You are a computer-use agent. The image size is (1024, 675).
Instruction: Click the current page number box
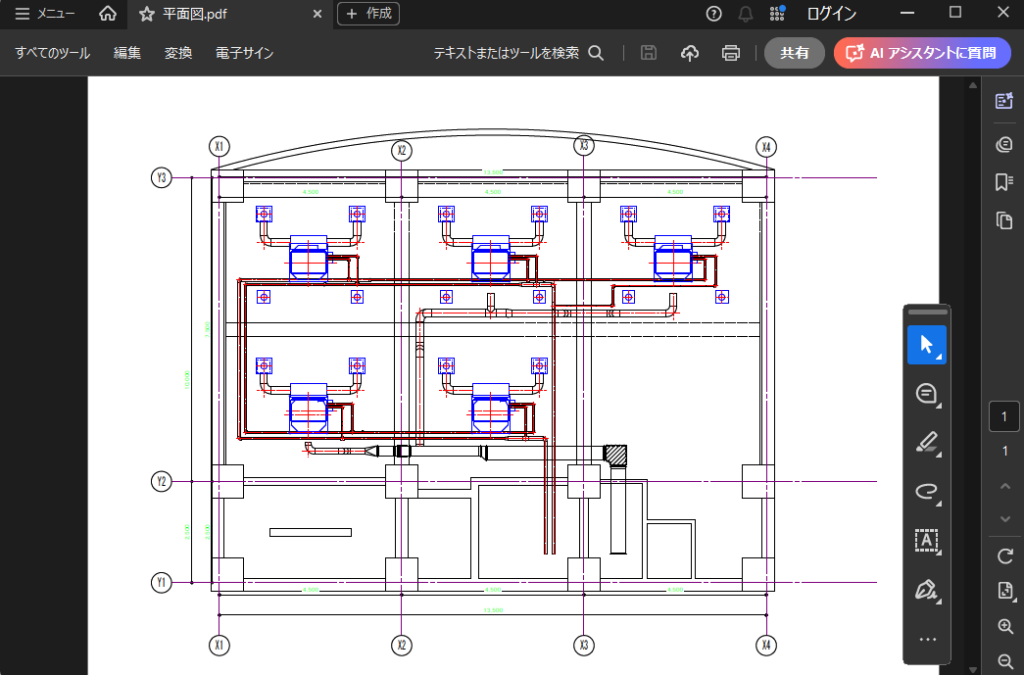(1004, 417)
